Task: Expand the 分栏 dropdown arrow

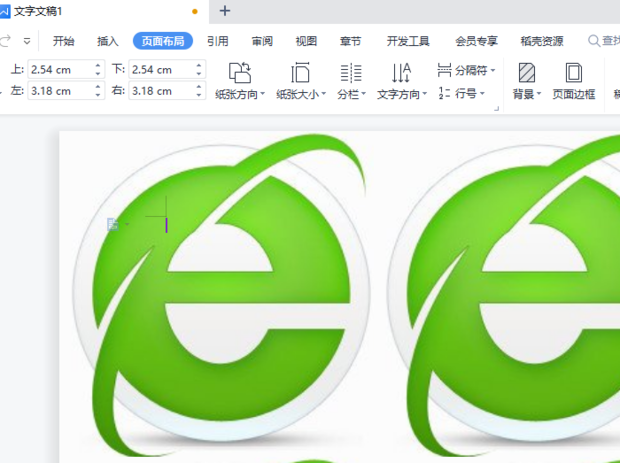Action: pos(363,94)
